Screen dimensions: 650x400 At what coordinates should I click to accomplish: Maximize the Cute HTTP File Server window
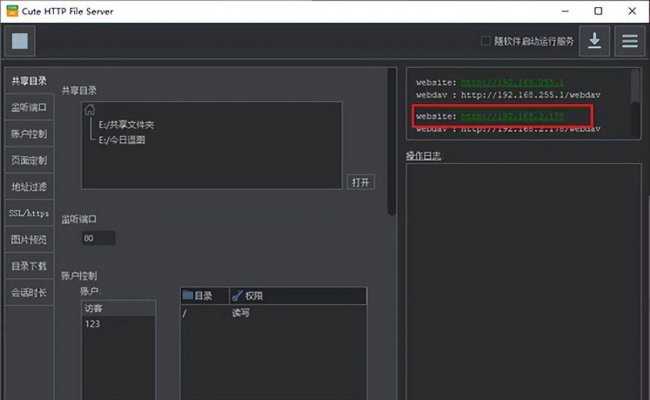598,11
